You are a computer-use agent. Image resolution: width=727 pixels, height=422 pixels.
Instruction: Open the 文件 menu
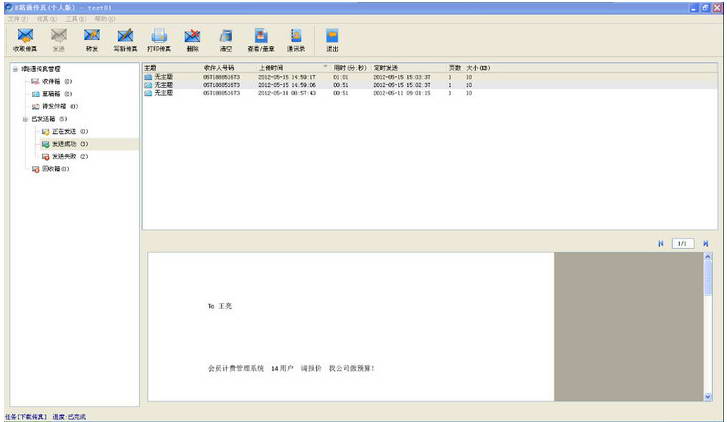click(18, 19)
